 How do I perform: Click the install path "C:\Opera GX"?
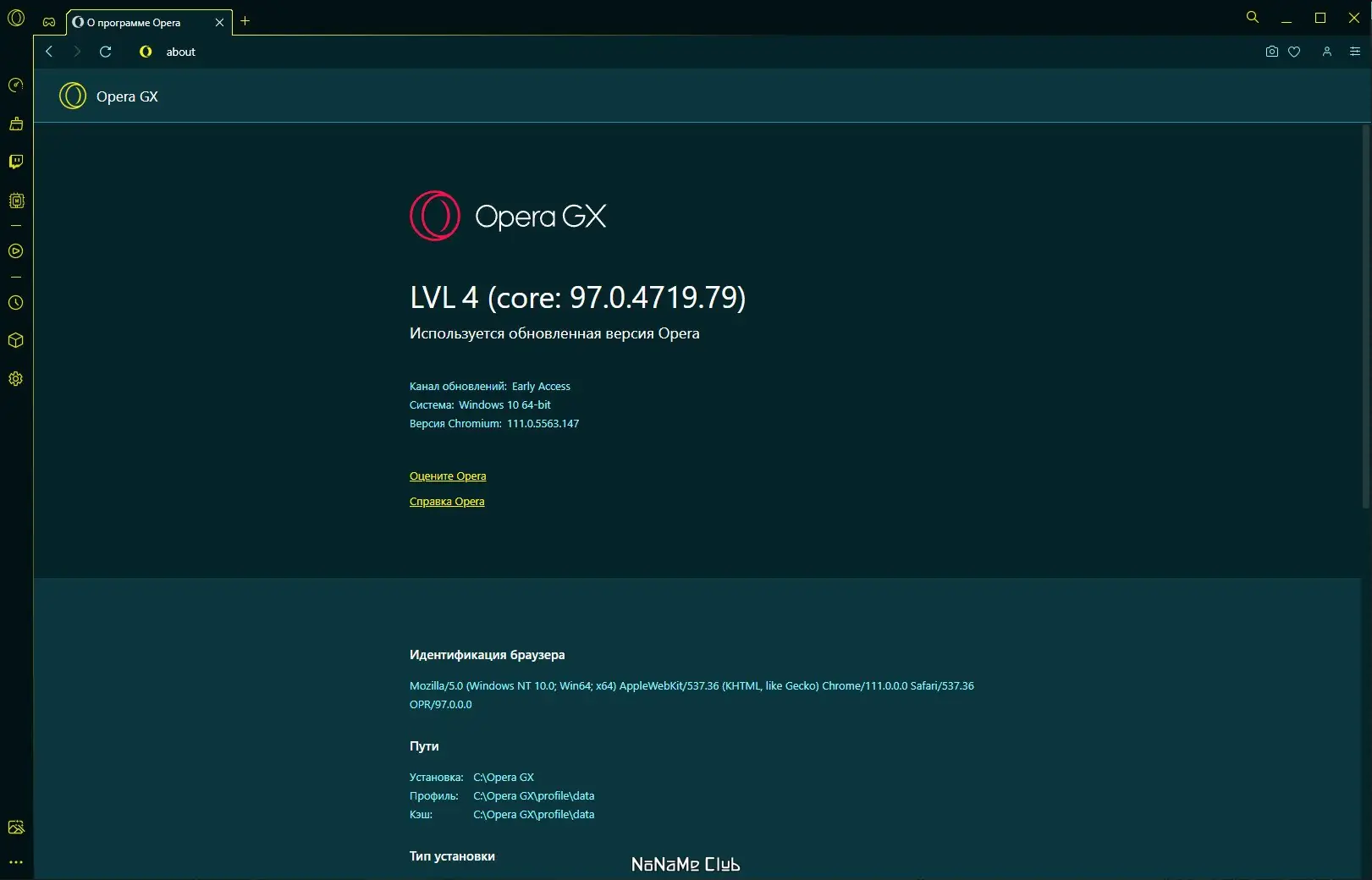504,778
